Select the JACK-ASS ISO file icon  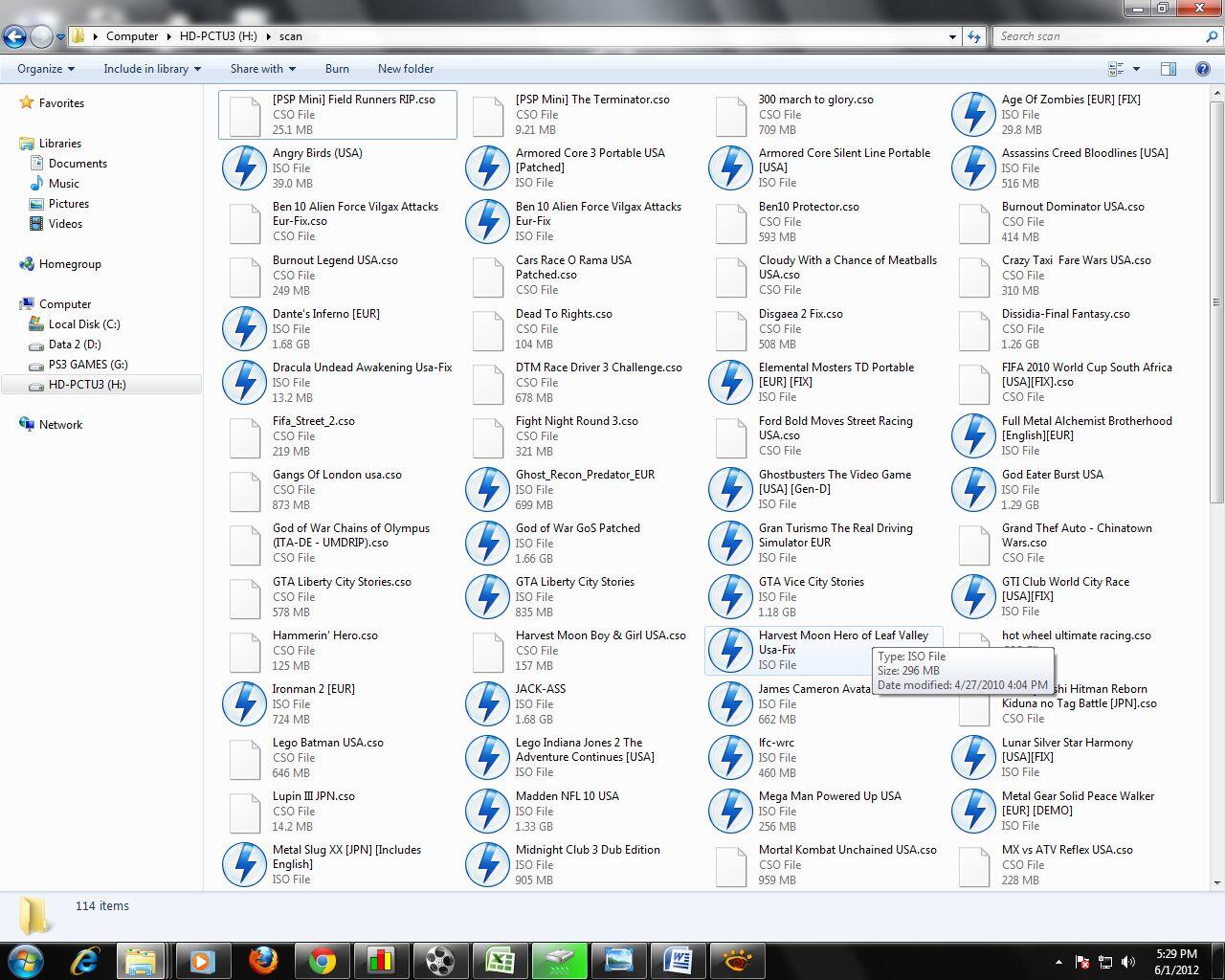[488, 703]
